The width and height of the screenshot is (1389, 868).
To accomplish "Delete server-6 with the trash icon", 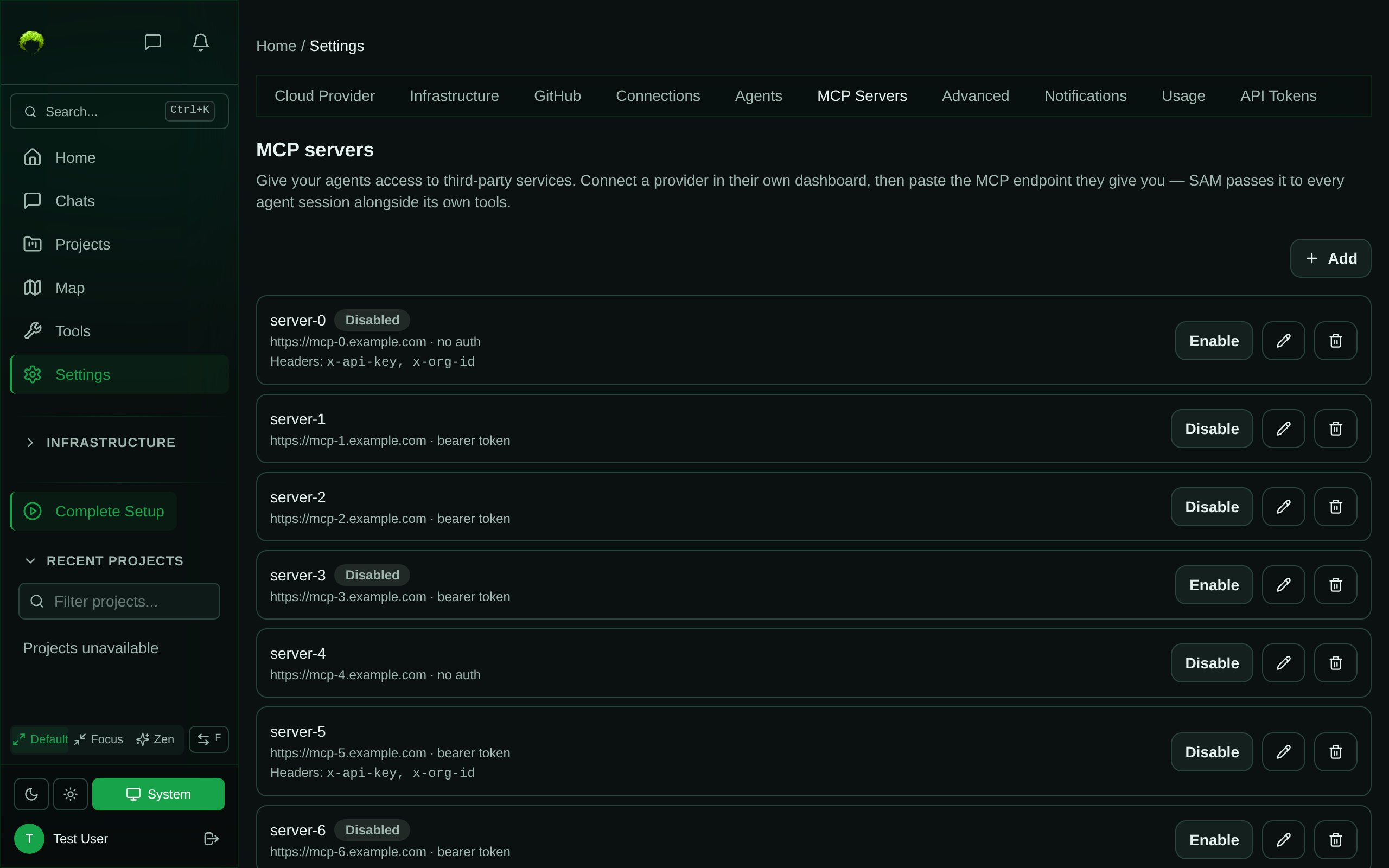I will 1336,840.
